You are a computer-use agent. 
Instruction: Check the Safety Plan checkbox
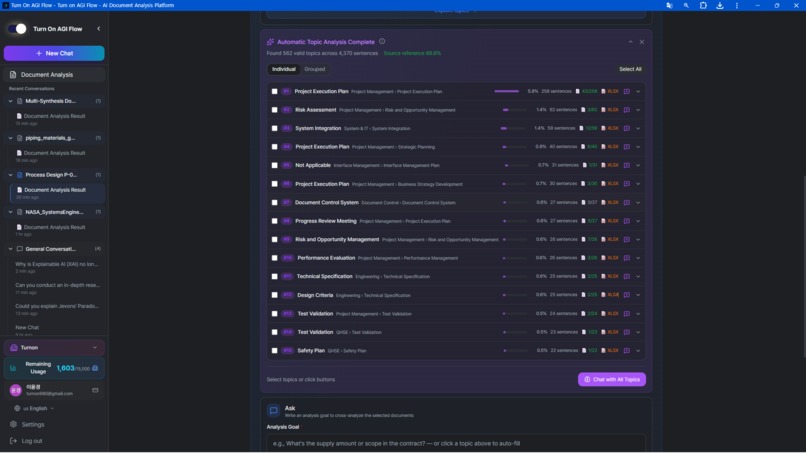tap(274, 351)
